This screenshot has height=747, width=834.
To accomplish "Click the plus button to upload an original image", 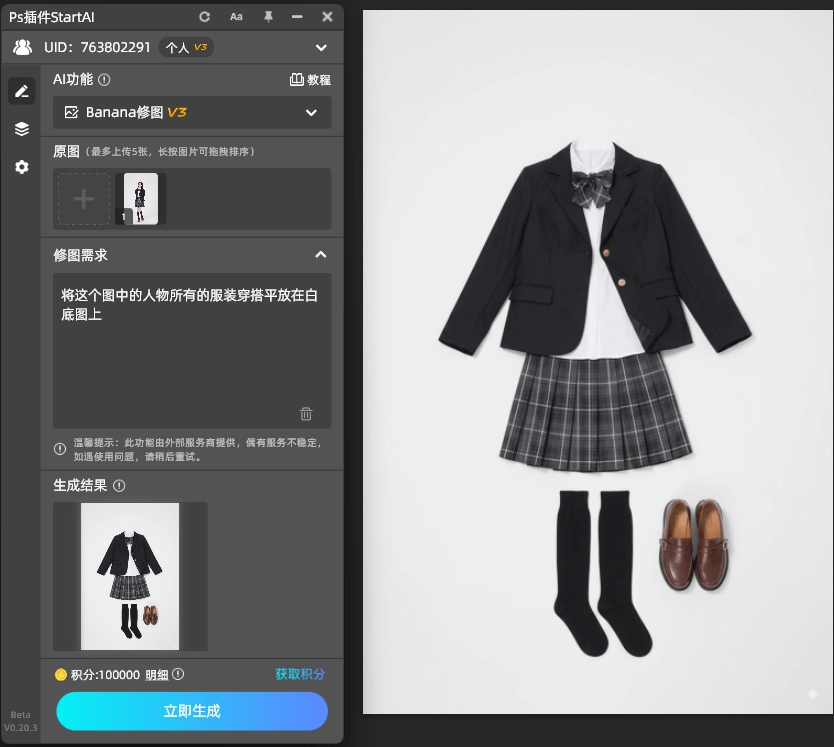I will coord(83,198).
